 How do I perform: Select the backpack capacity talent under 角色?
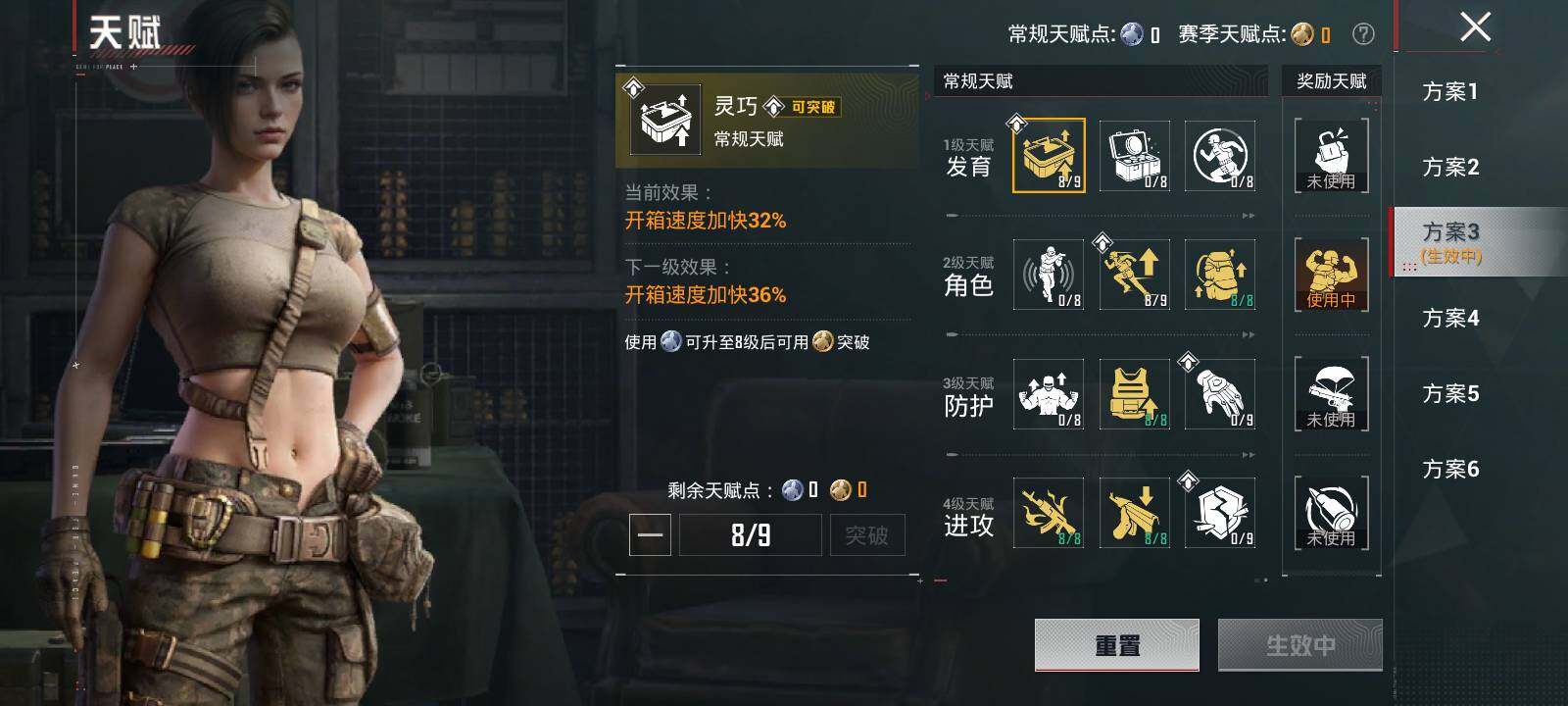point(1220,275)
